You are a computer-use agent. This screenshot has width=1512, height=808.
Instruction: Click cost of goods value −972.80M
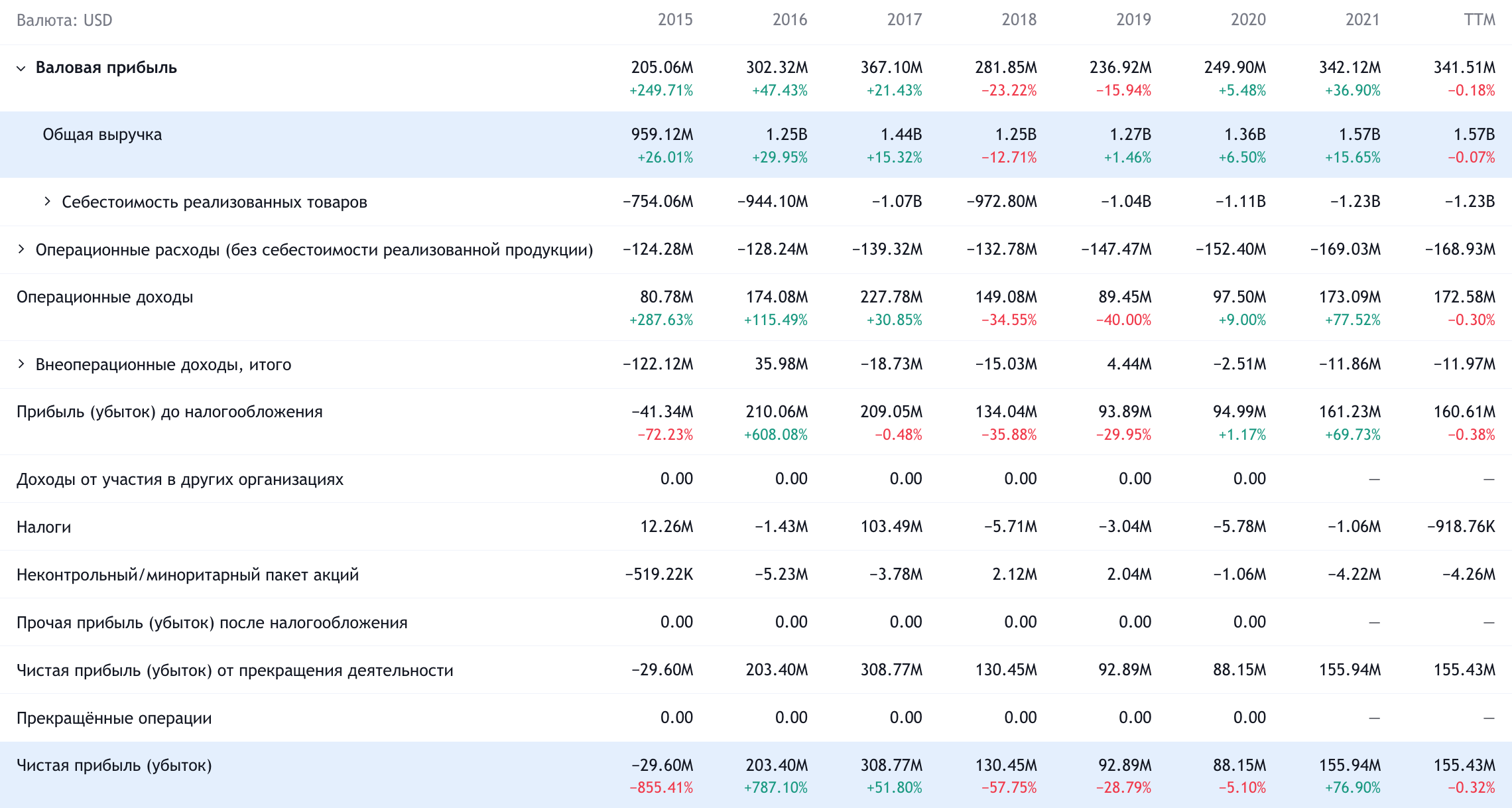[1002, 202]
